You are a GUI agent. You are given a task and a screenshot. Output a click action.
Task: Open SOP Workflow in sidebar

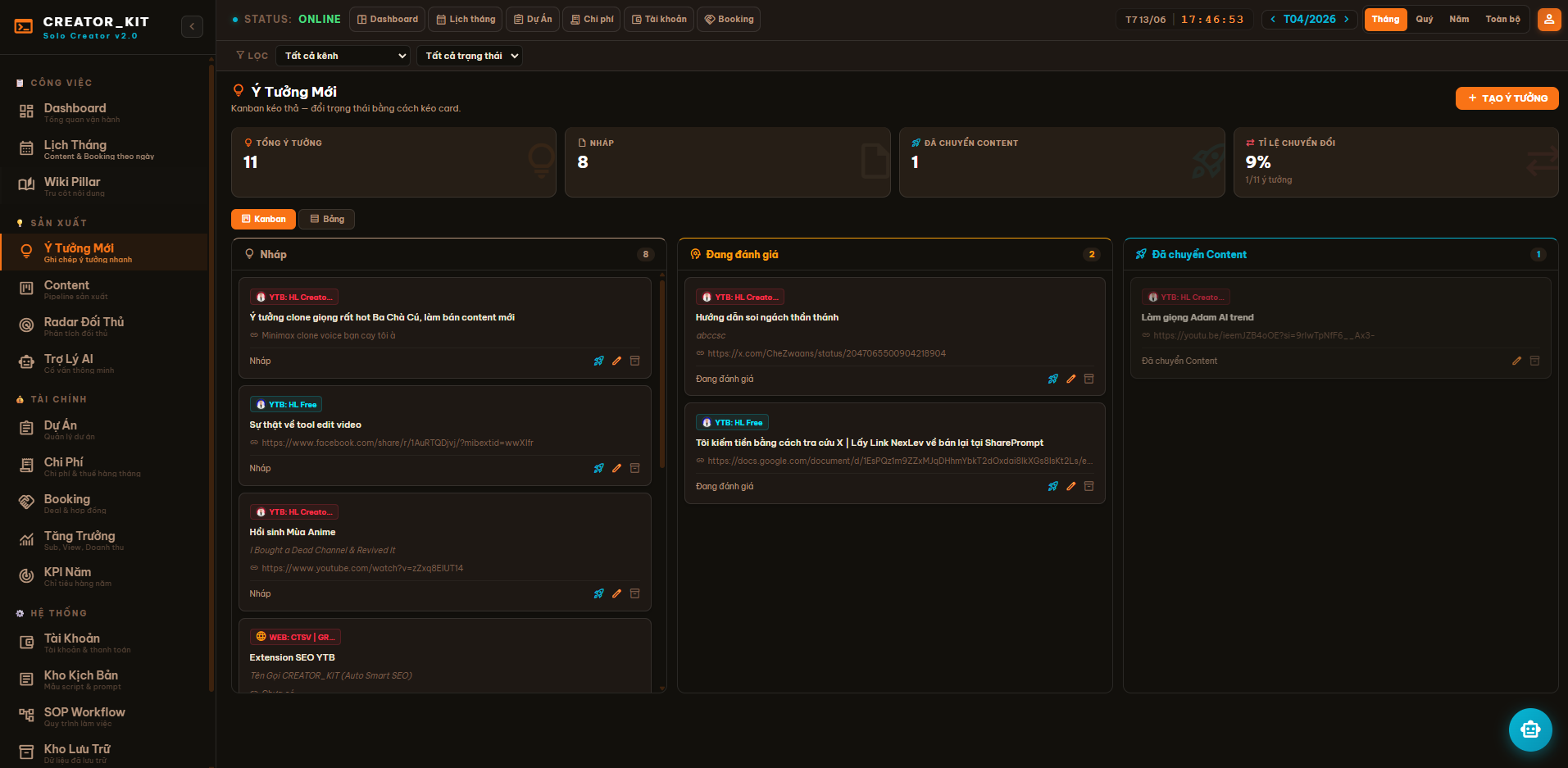[104, 716]
